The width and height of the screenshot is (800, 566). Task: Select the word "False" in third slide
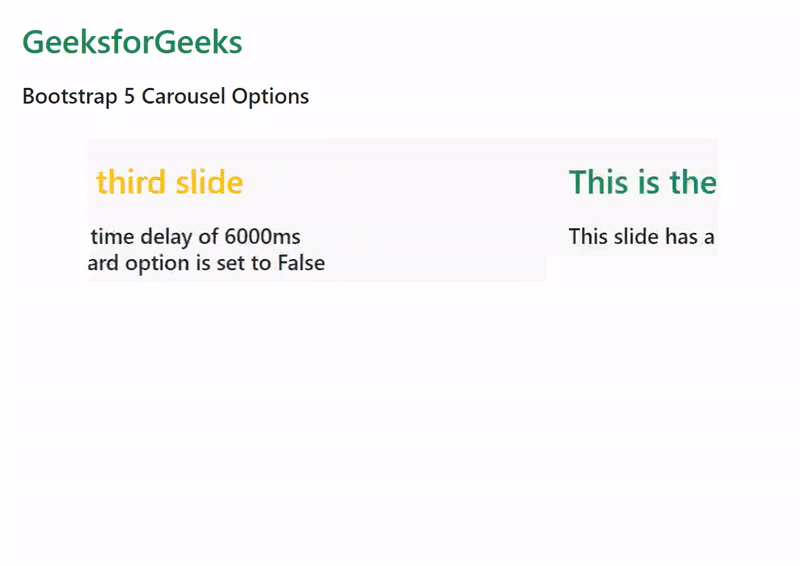coord(301,264)
